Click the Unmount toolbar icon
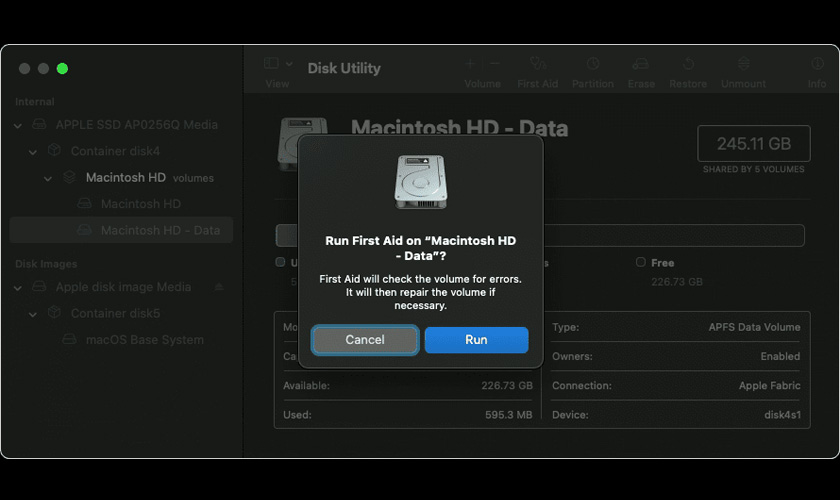840x500 pixels. 744,64
